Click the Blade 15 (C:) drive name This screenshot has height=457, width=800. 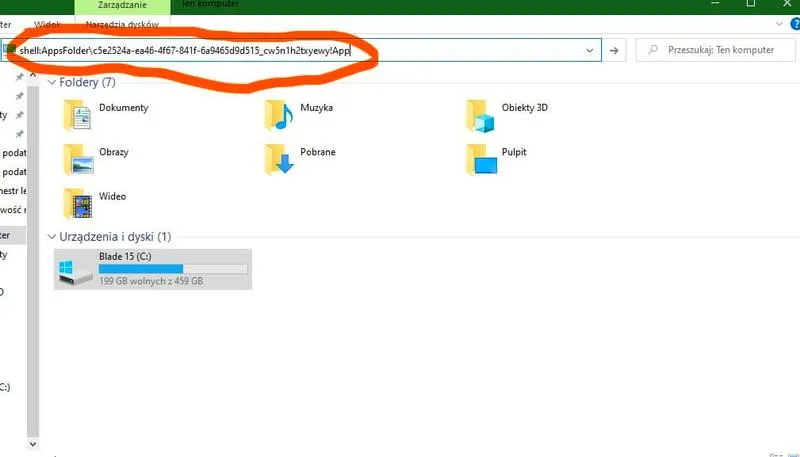(x=125, y=256)
